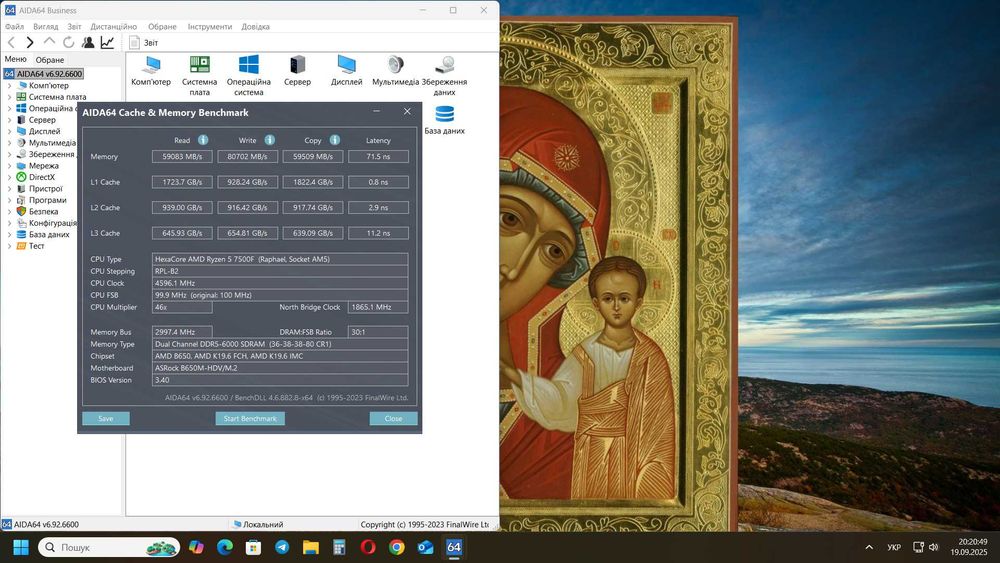Expand the Програми tree node
This screenshot has height=563, width=1000.
tap(10, 200)
